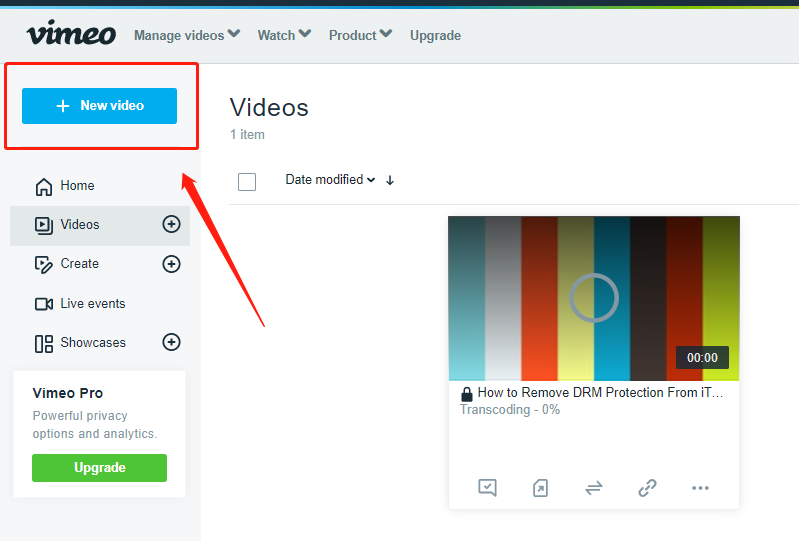Click the open-in-new-page icon on video card
Image resolution: width=799 pixels, height=541 pixels.
541,488
